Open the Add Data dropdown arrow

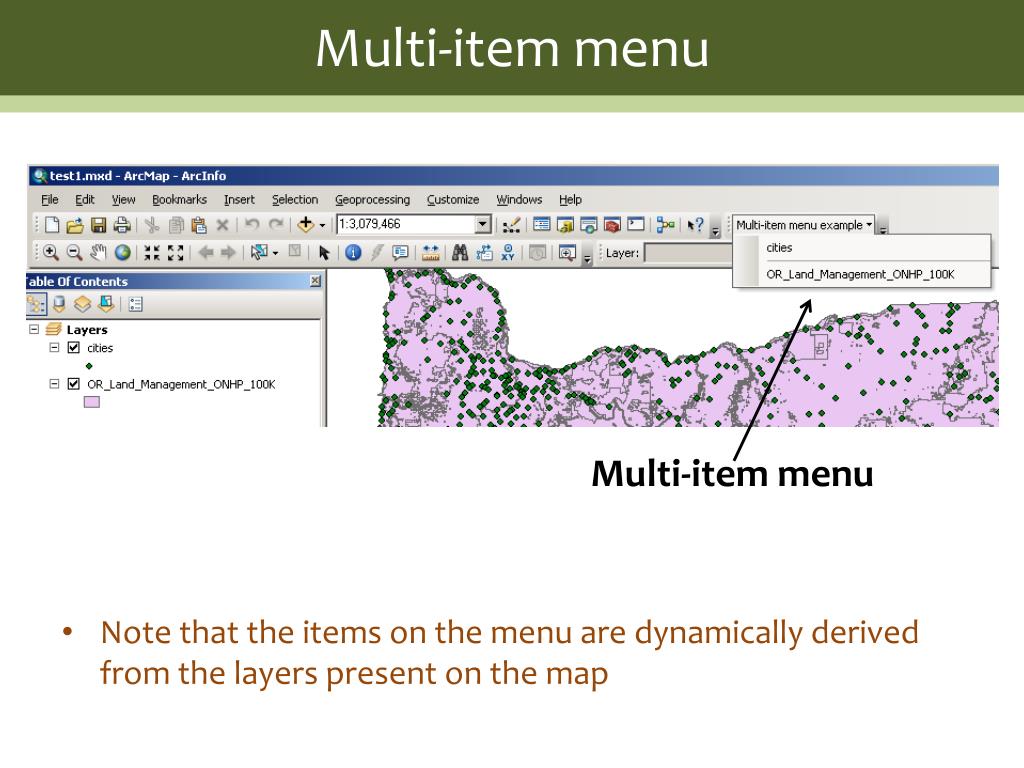pyautogui.click(x=322, y=226)
